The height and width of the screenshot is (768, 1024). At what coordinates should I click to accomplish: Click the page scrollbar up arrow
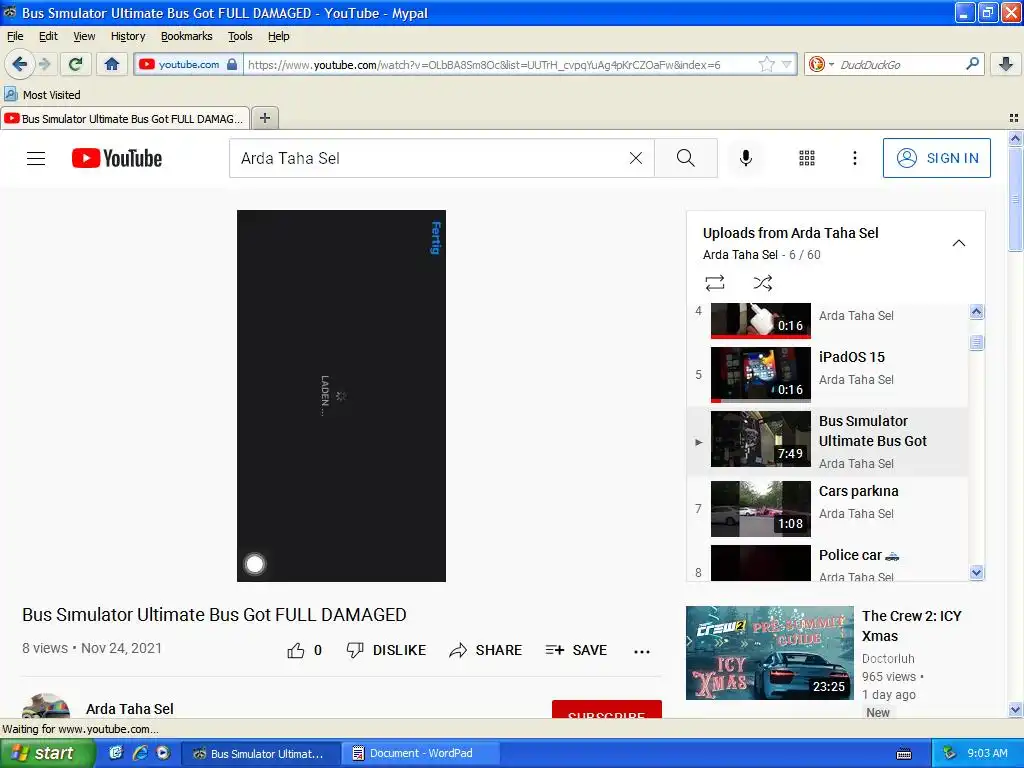click(x=1015, y=138)
